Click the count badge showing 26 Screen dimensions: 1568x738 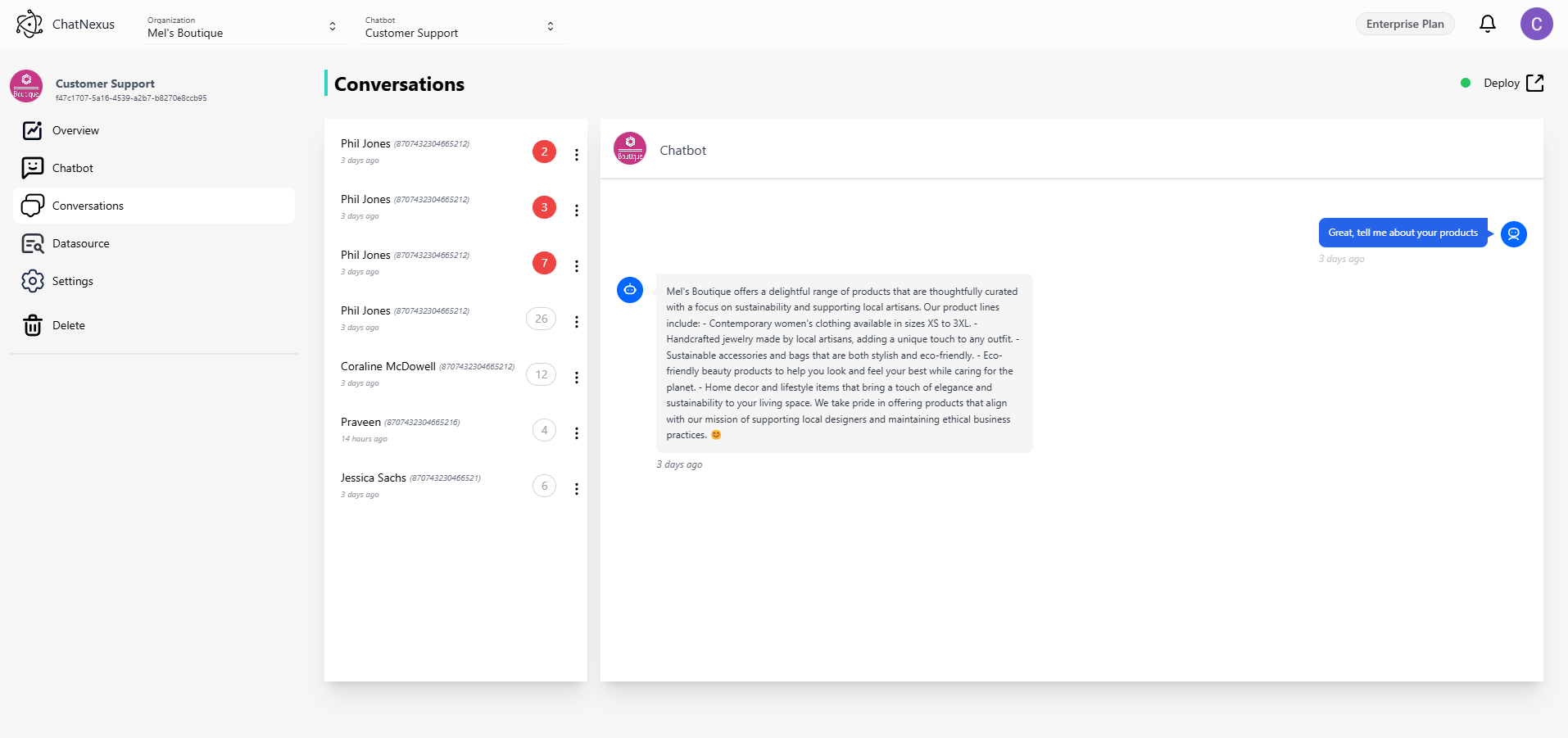pos(541,319)
